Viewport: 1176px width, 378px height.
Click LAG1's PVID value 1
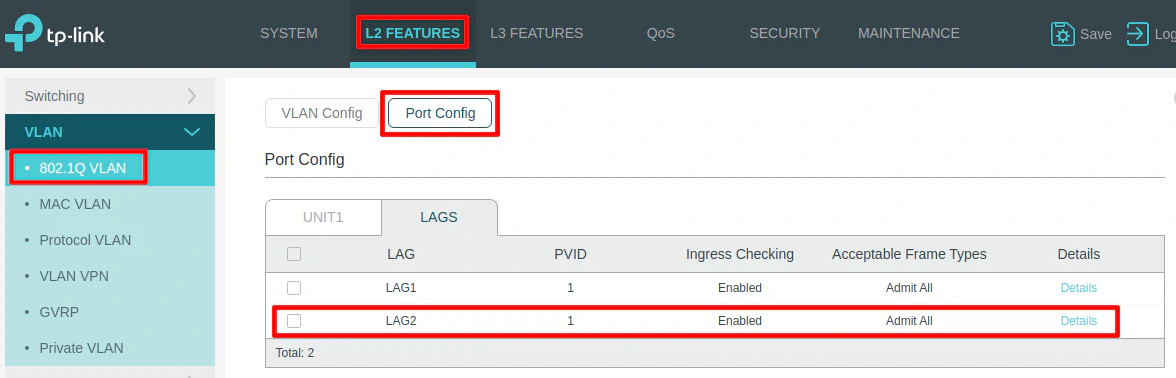coord(571,288)
